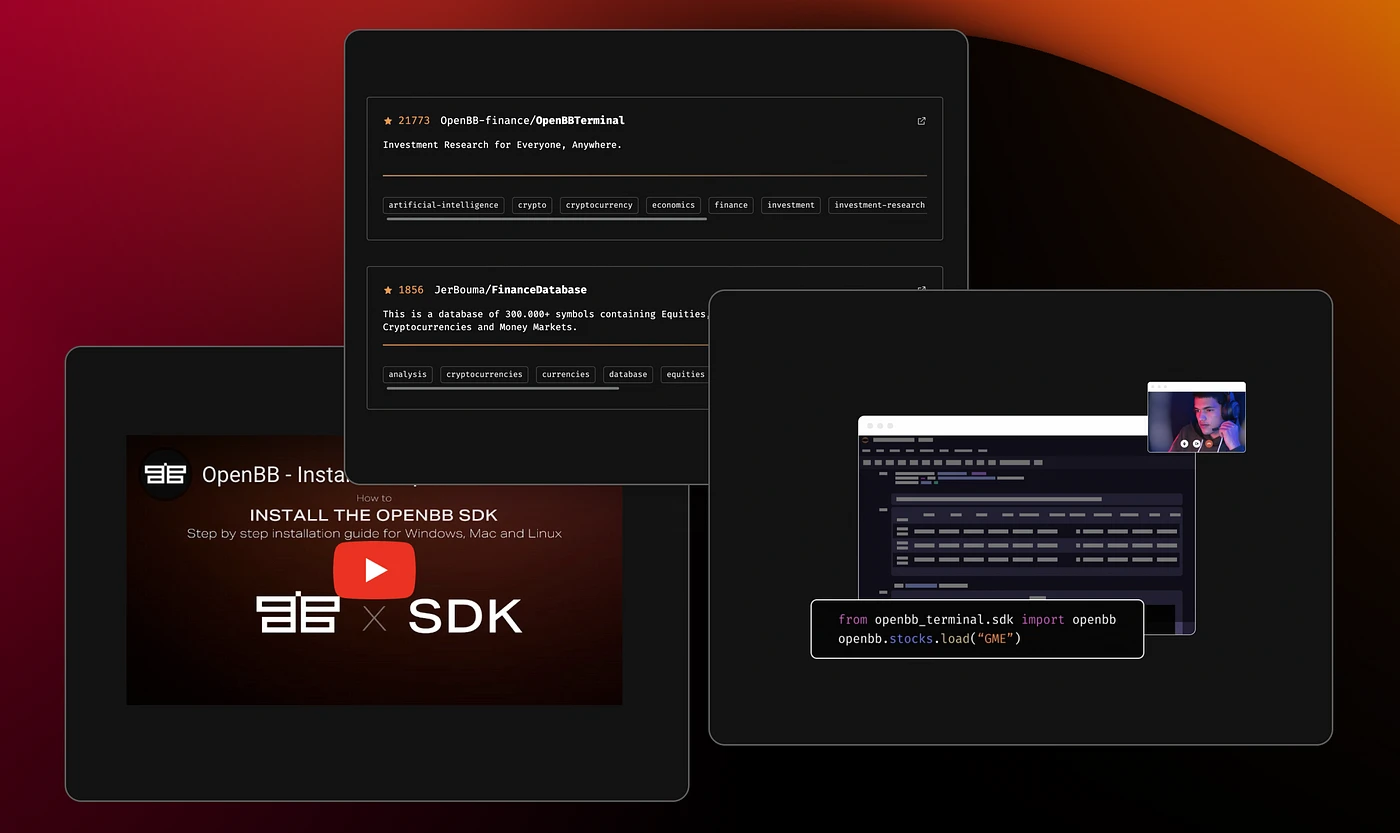
Task: Click the FinanceDatabase tags horizontal scrollbar
Action: pos(502,388)
